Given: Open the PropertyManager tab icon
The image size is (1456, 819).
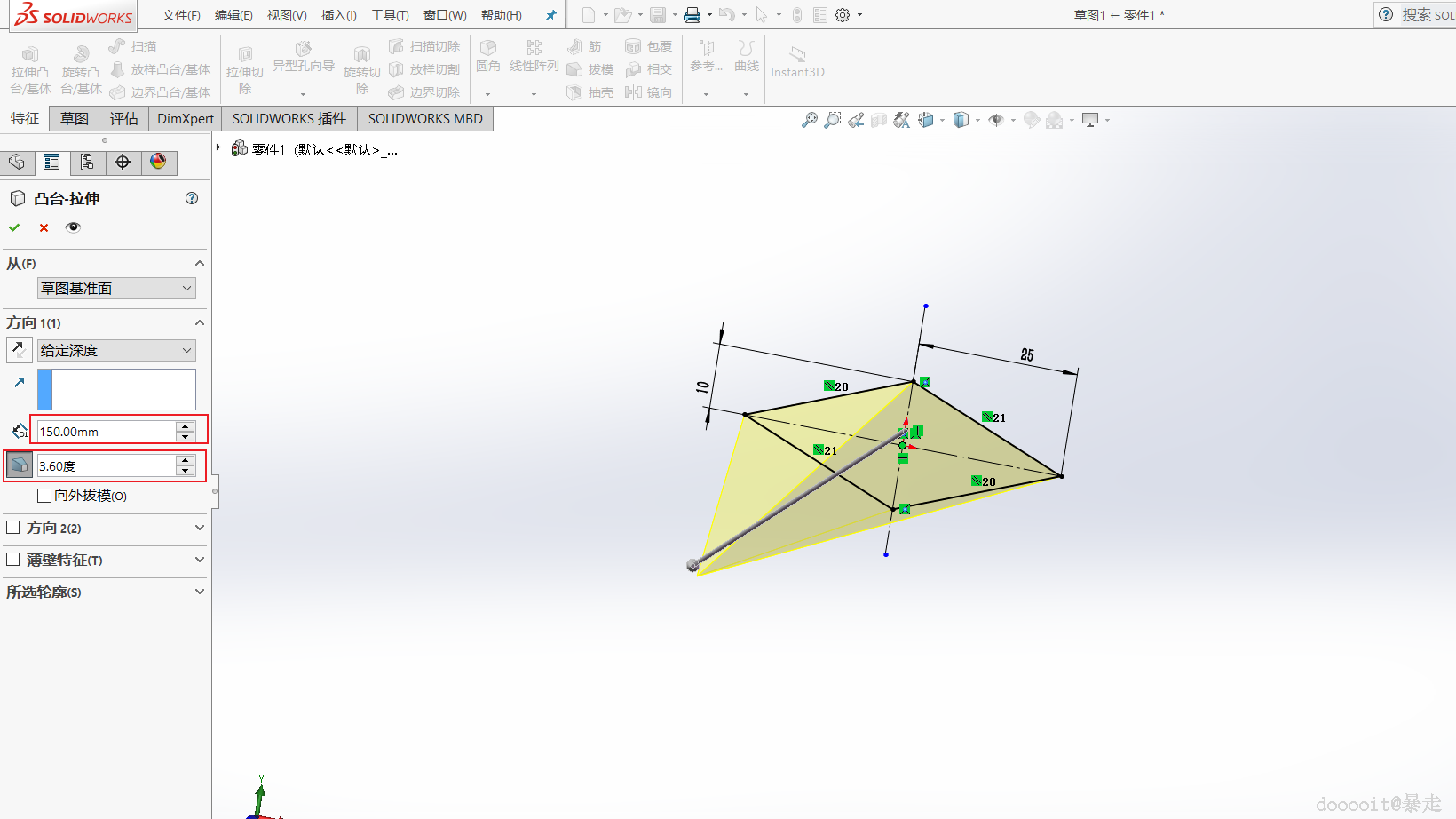Looking at the screenshot, I should pos(51,162).
